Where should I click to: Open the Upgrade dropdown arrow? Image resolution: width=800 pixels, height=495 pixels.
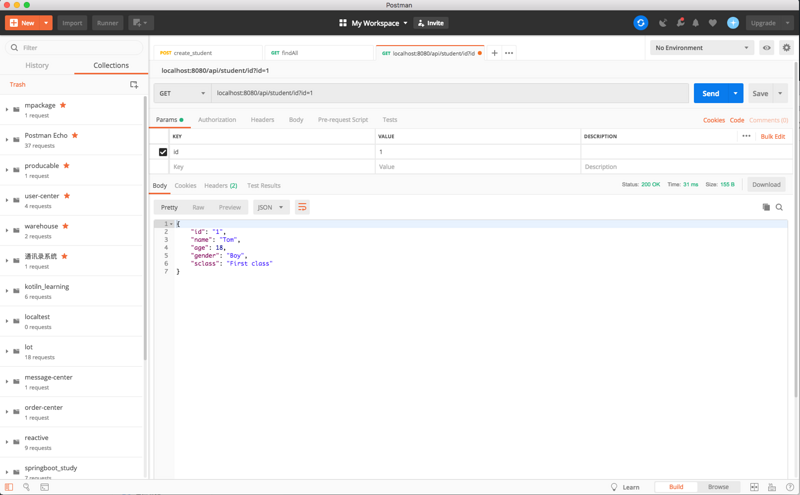coord(787,23)
